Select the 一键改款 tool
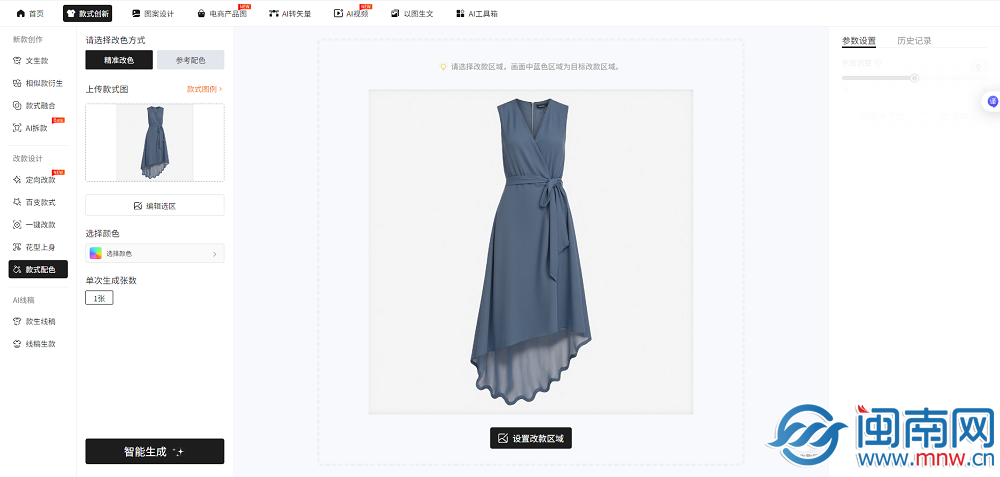 click(x=40, y=225)
